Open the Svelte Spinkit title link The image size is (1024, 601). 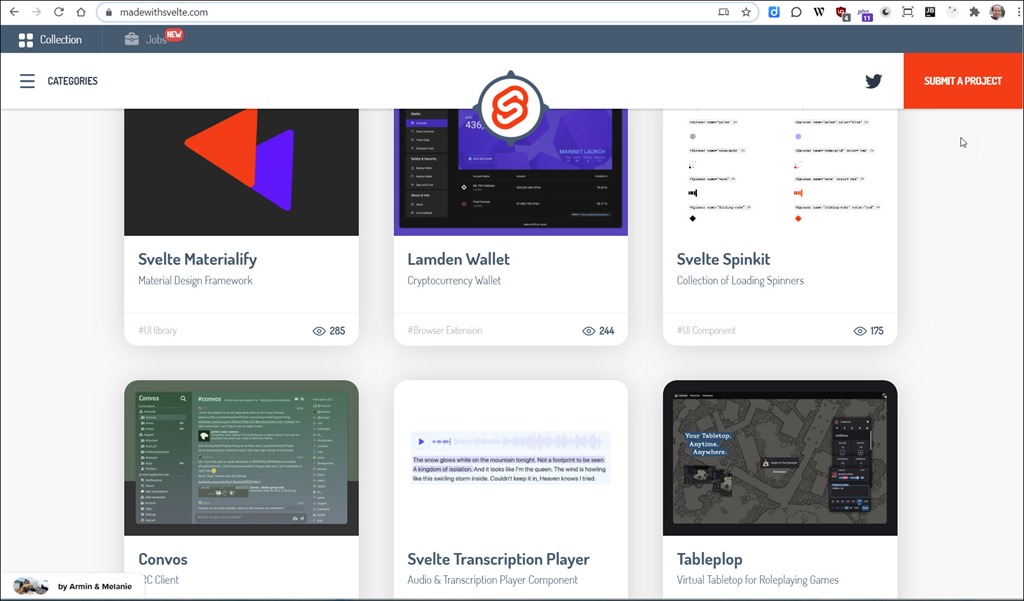point(724,259)
